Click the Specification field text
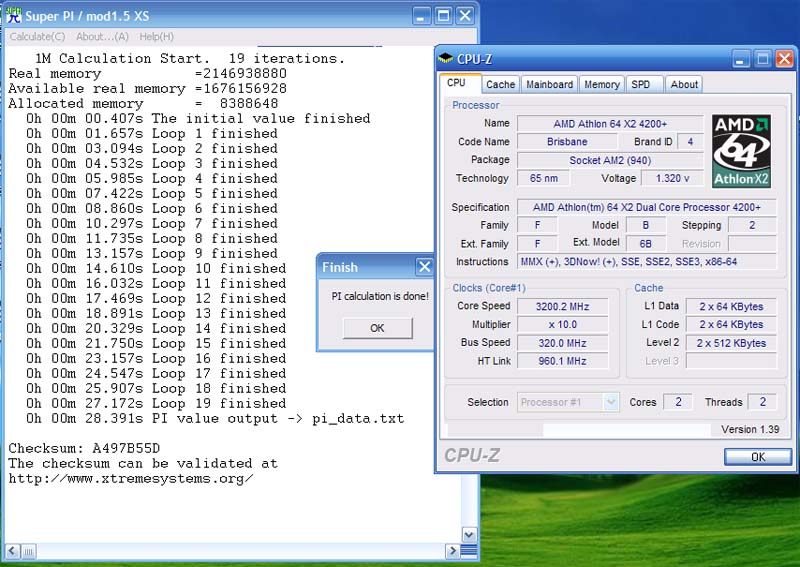The image size is (800, 567). pos(646,207)
